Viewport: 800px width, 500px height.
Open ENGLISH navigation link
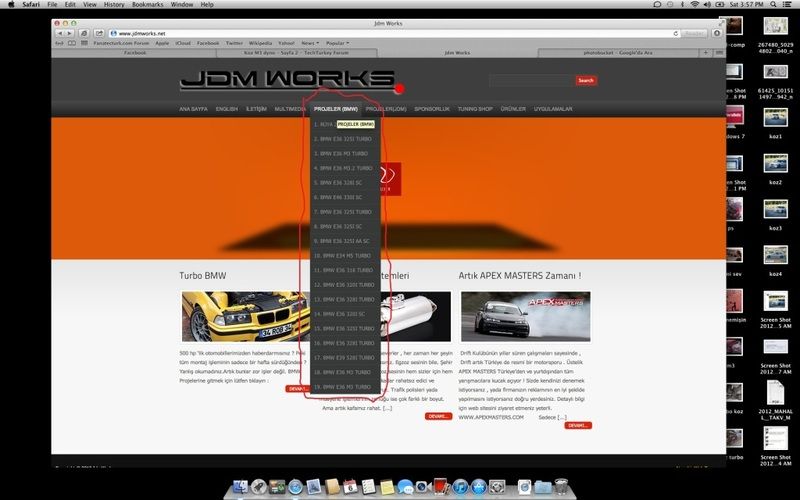coord(227,109)
